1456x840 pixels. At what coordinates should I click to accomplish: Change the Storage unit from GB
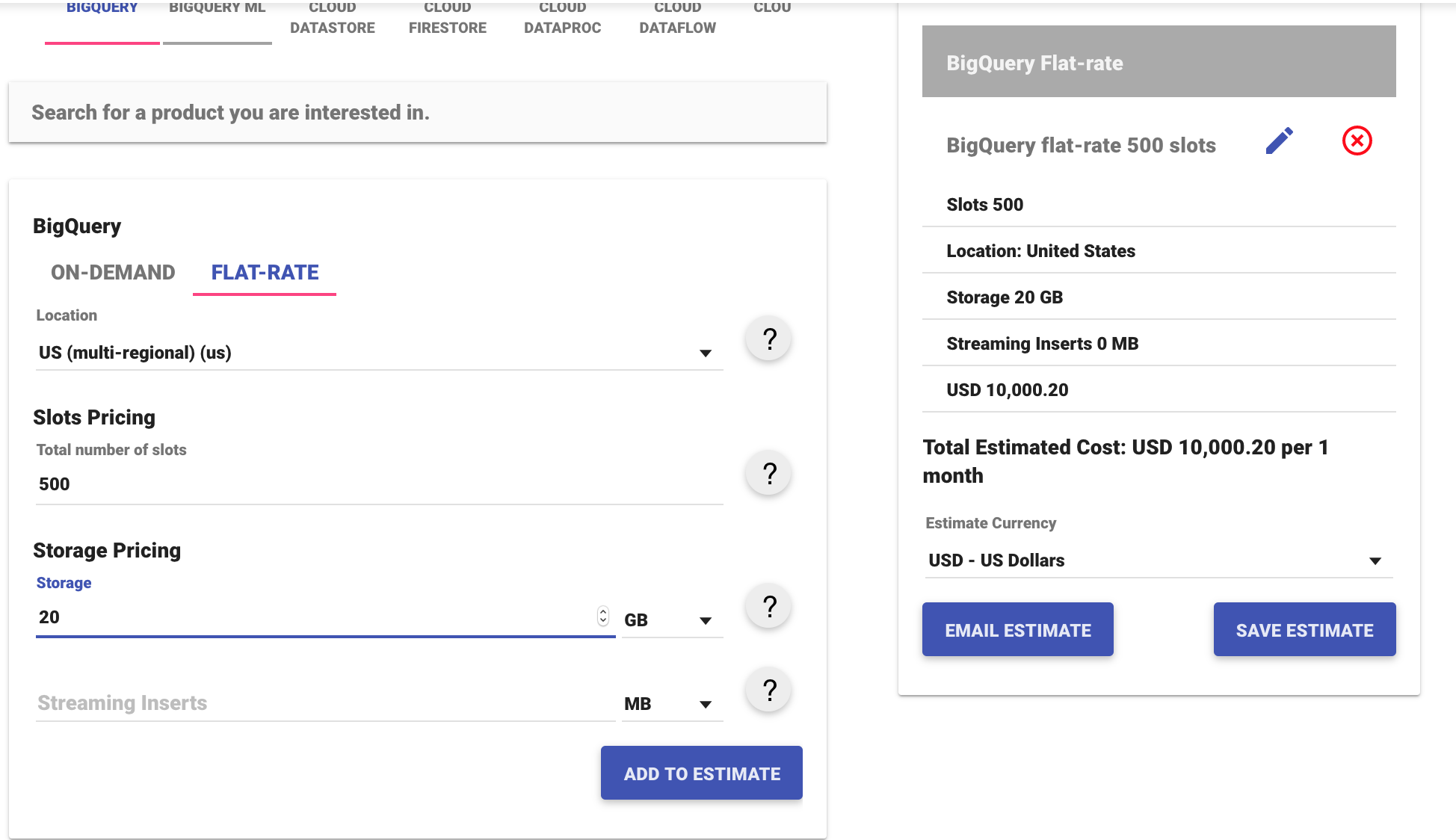(672, 620)
